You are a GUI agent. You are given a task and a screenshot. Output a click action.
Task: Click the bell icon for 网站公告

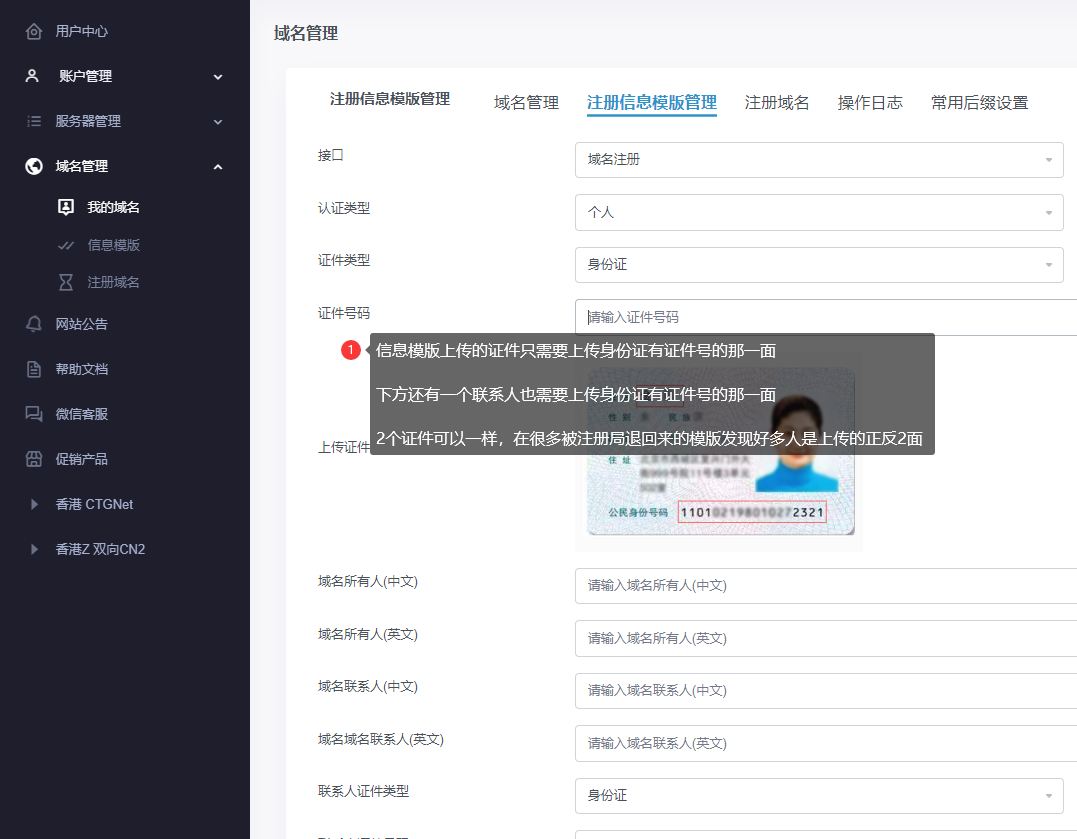pos(34,324)
